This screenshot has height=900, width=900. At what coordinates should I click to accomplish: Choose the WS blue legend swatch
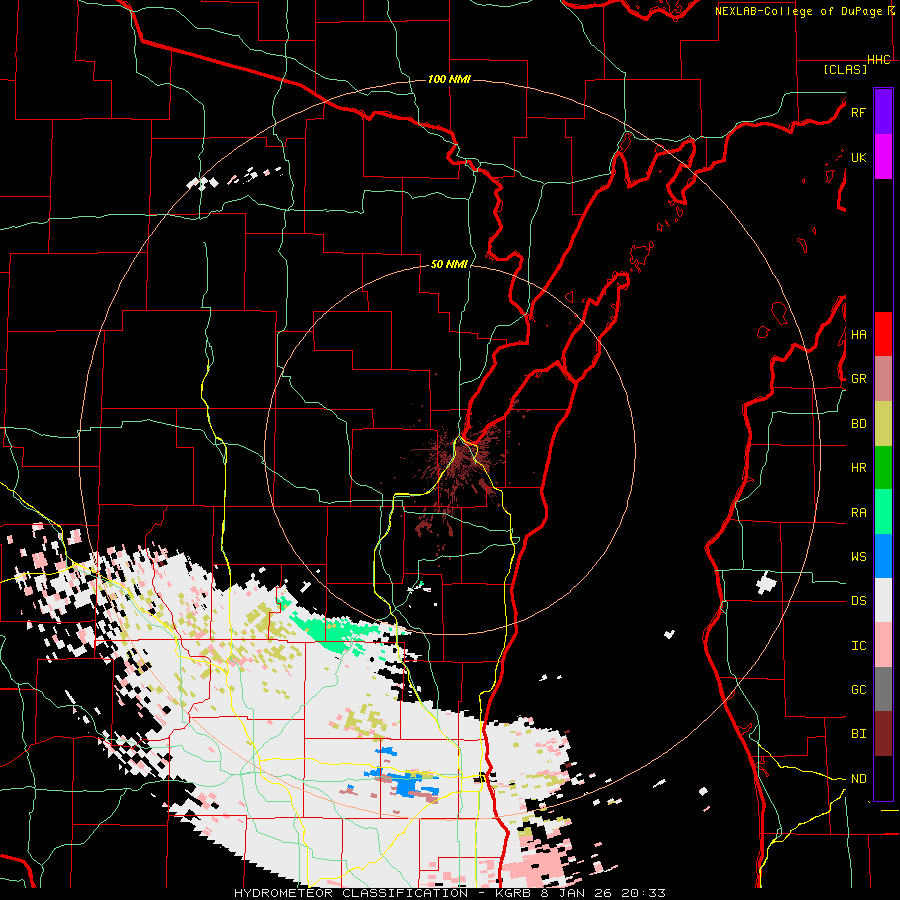[x=883, y=556]
